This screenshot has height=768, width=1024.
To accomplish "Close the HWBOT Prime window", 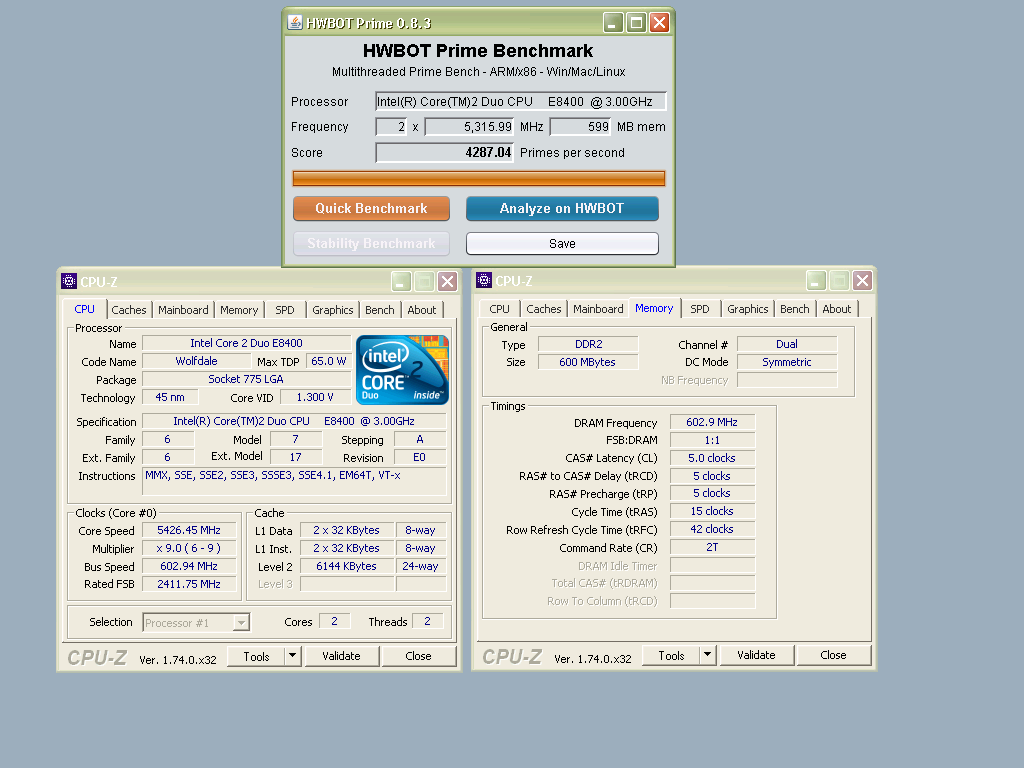I will 660,23.
